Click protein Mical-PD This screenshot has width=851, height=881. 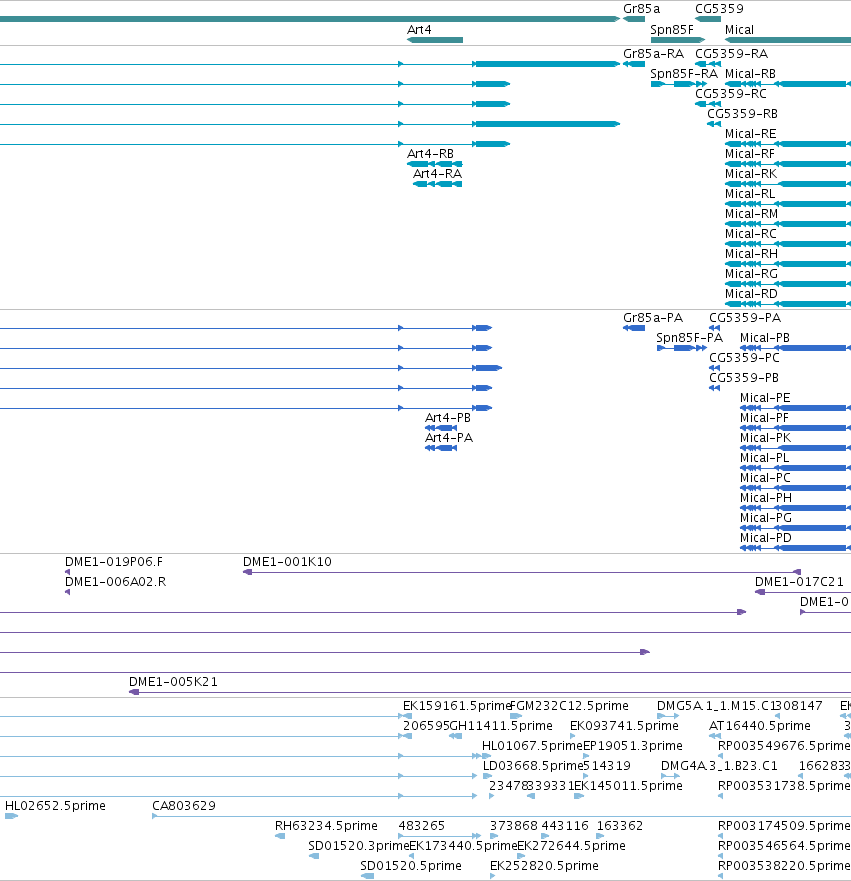(x=795, y=548)
